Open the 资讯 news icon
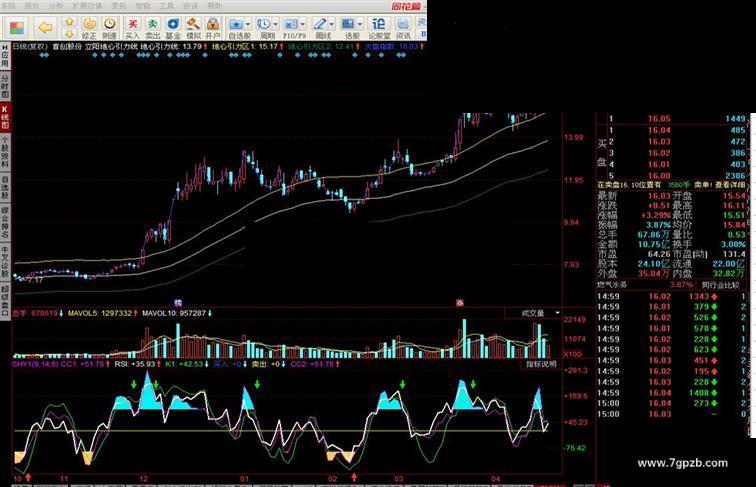The image size is (756, 487). point(403,28)
